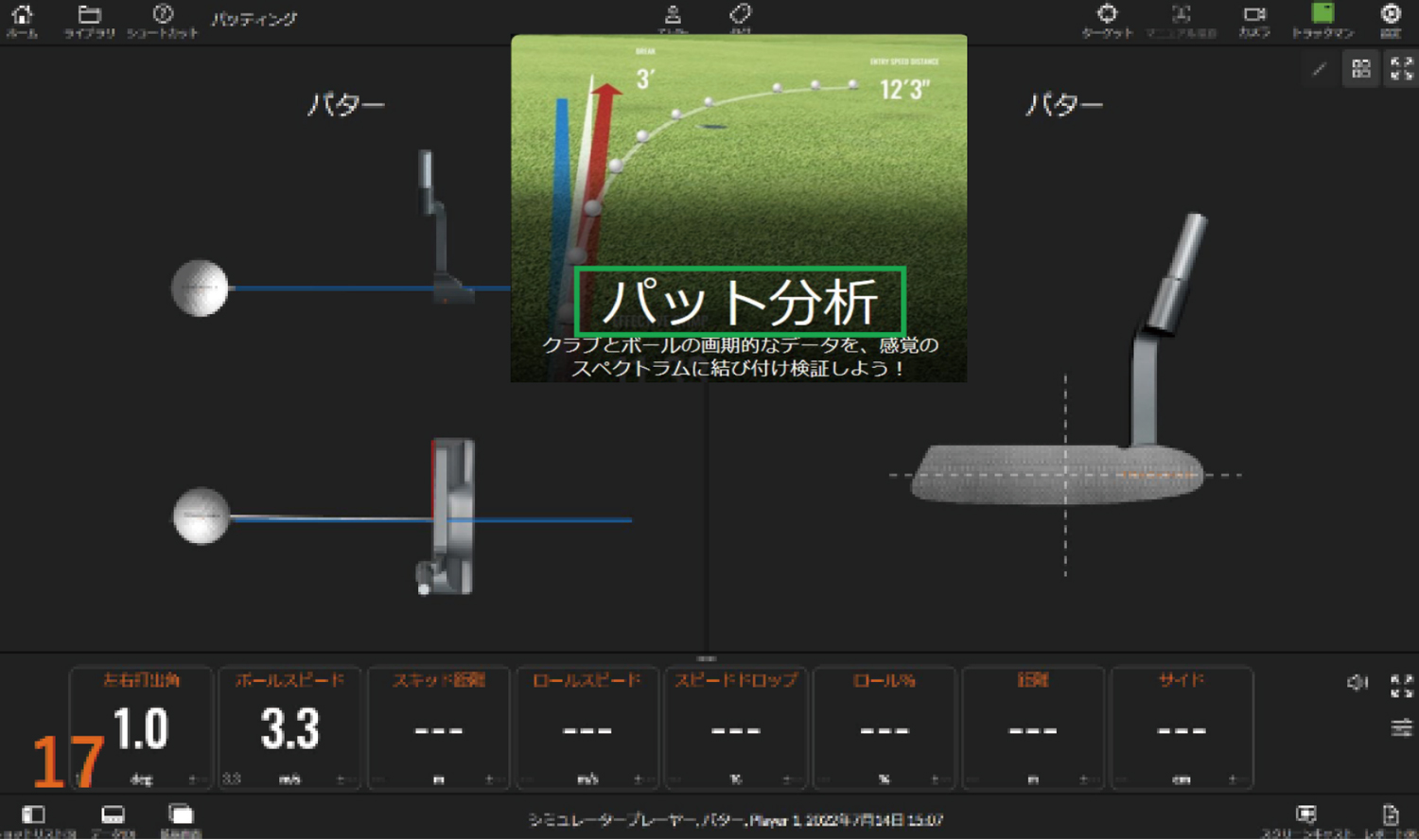Open the Camera icon
The width and height of the screenshot is (1419, 840).
click(x=1254, y=17)
